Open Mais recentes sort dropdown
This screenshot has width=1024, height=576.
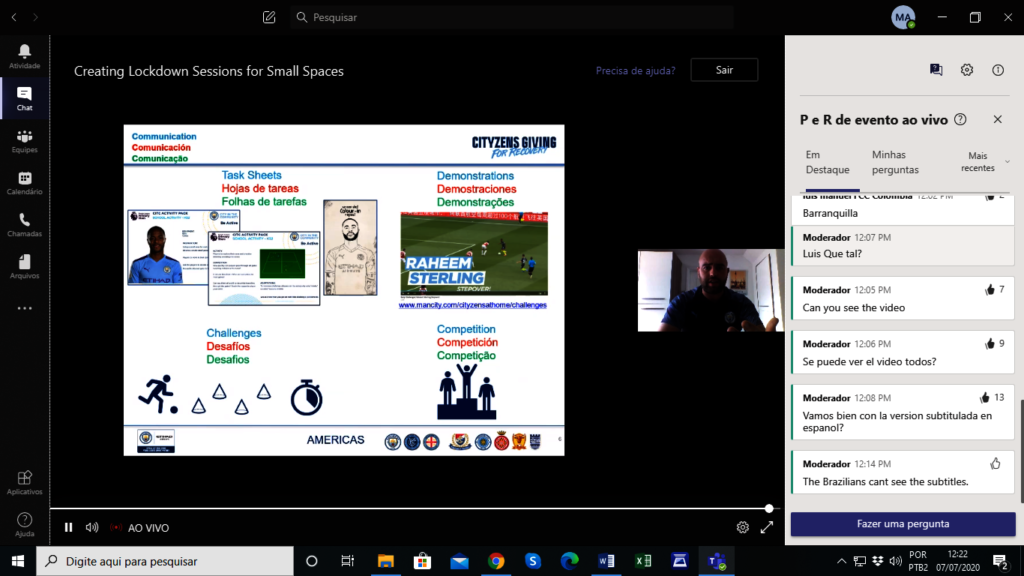pos(985,161)
